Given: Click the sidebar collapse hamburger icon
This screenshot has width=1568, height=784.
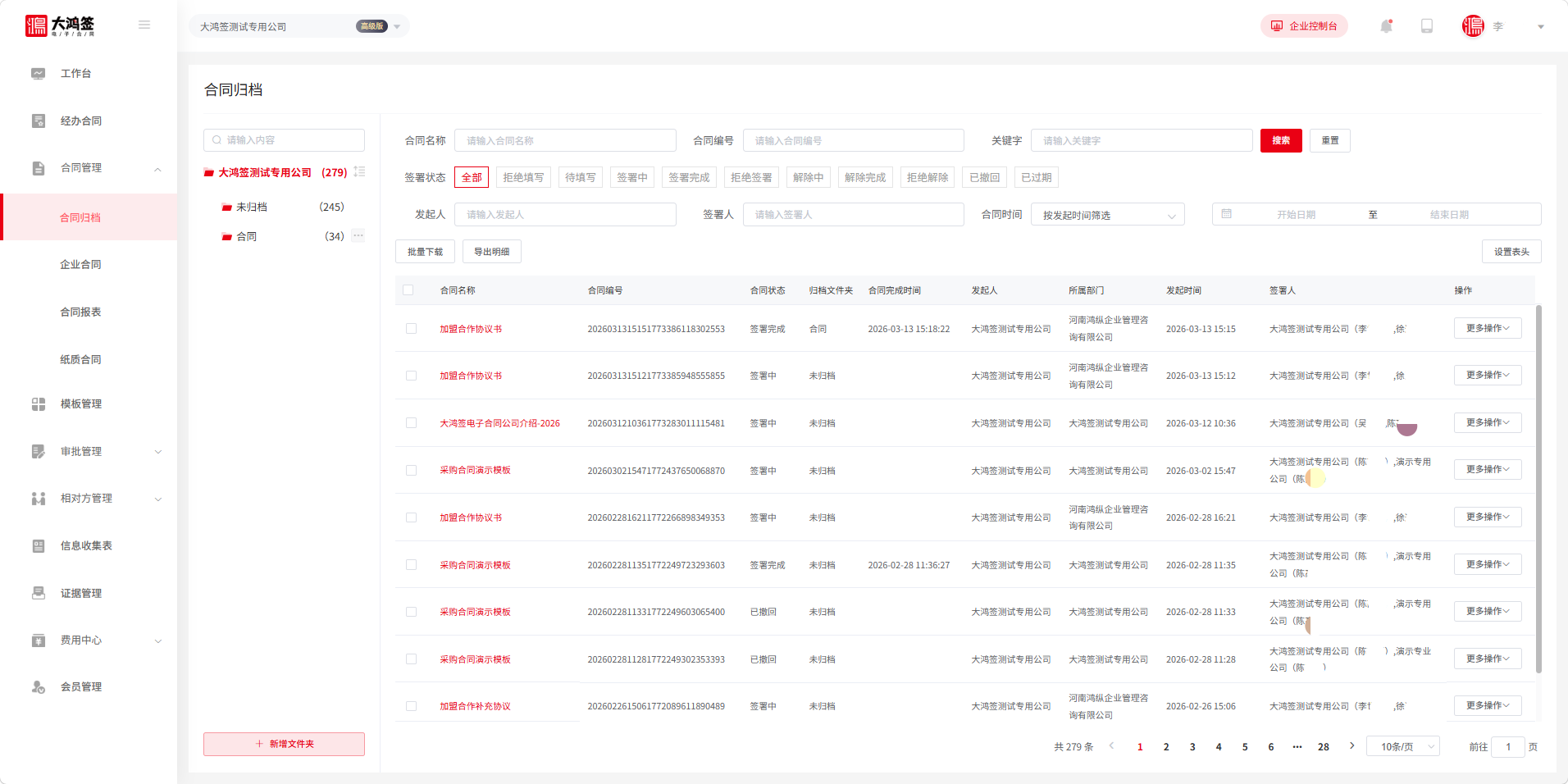Looking at the screenshot, I should (144, 25).
